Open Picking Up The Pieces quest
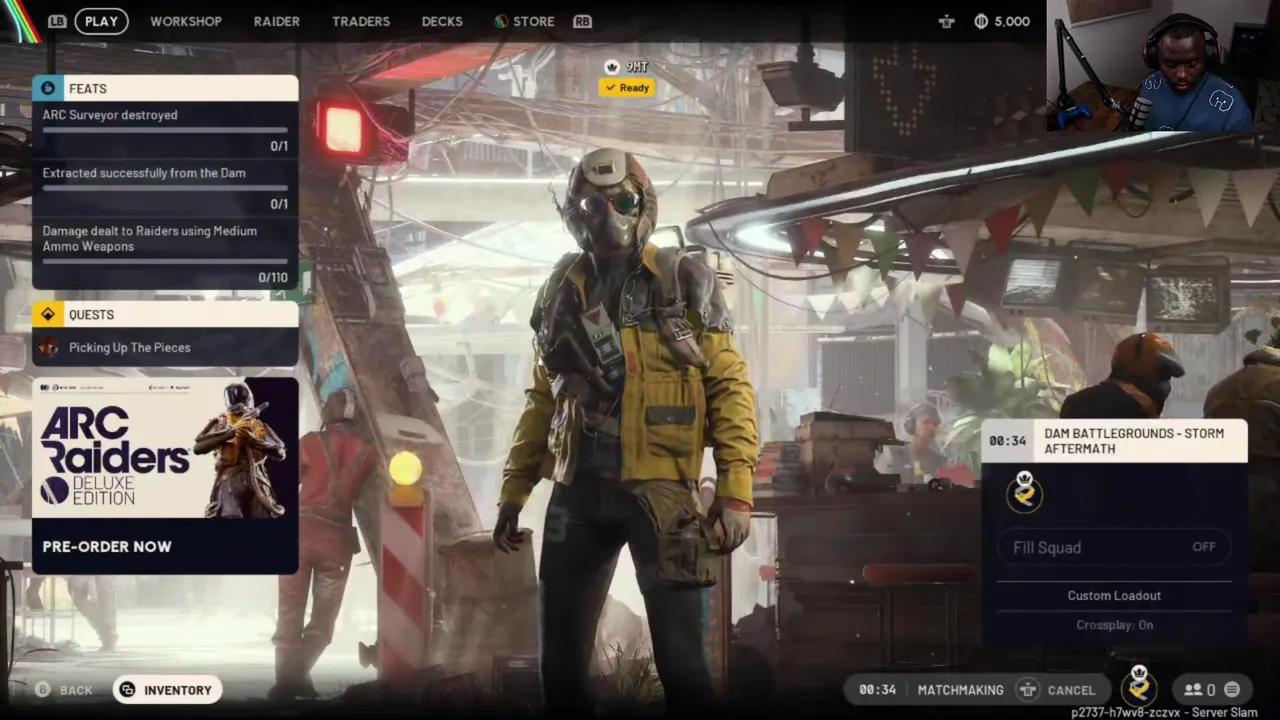Viewport: 1280px width, 720px height. [x=165, y=347]
